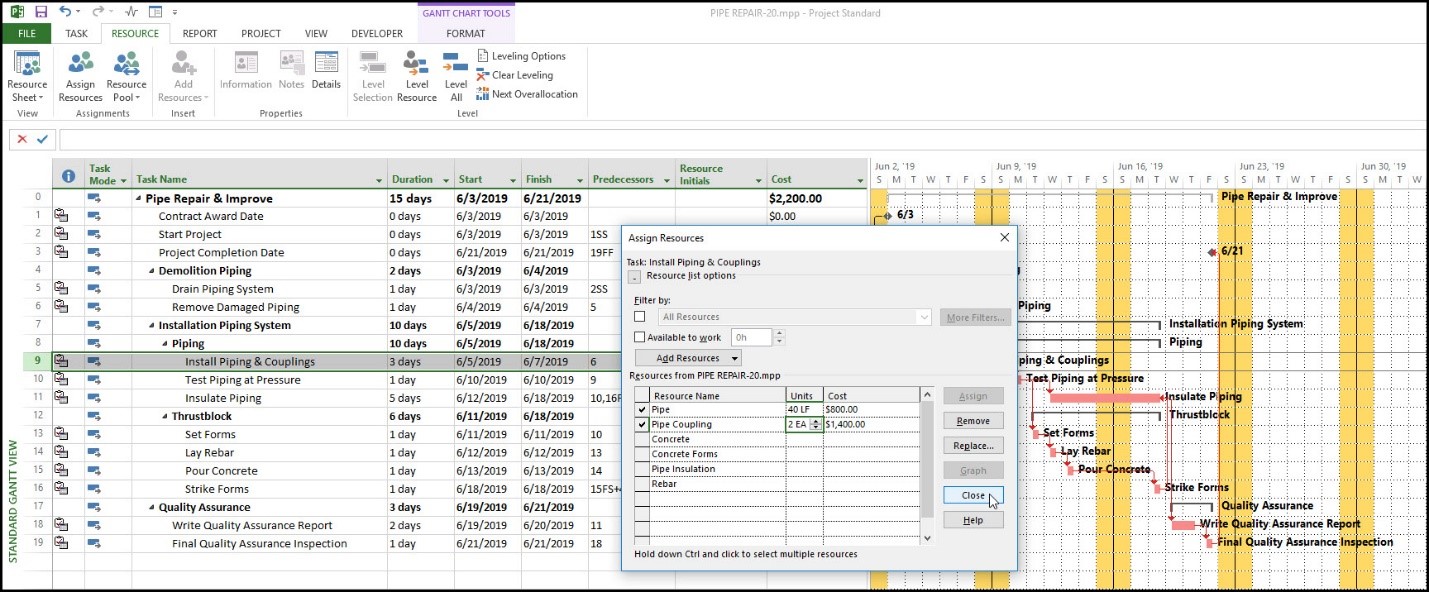Collapse the Demolition Piping summary task
Image resolution: width=1429 pixels, height=592 pixels.
pyautogui.click(x=152, y=271)
